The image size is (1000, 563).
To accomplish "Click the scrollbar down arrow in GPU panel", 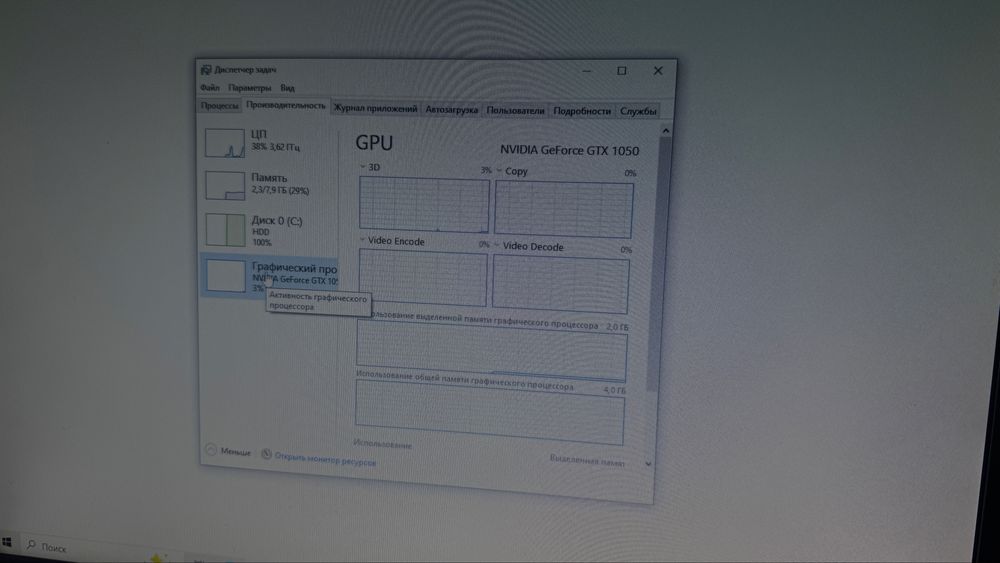I will click(649, 464).
